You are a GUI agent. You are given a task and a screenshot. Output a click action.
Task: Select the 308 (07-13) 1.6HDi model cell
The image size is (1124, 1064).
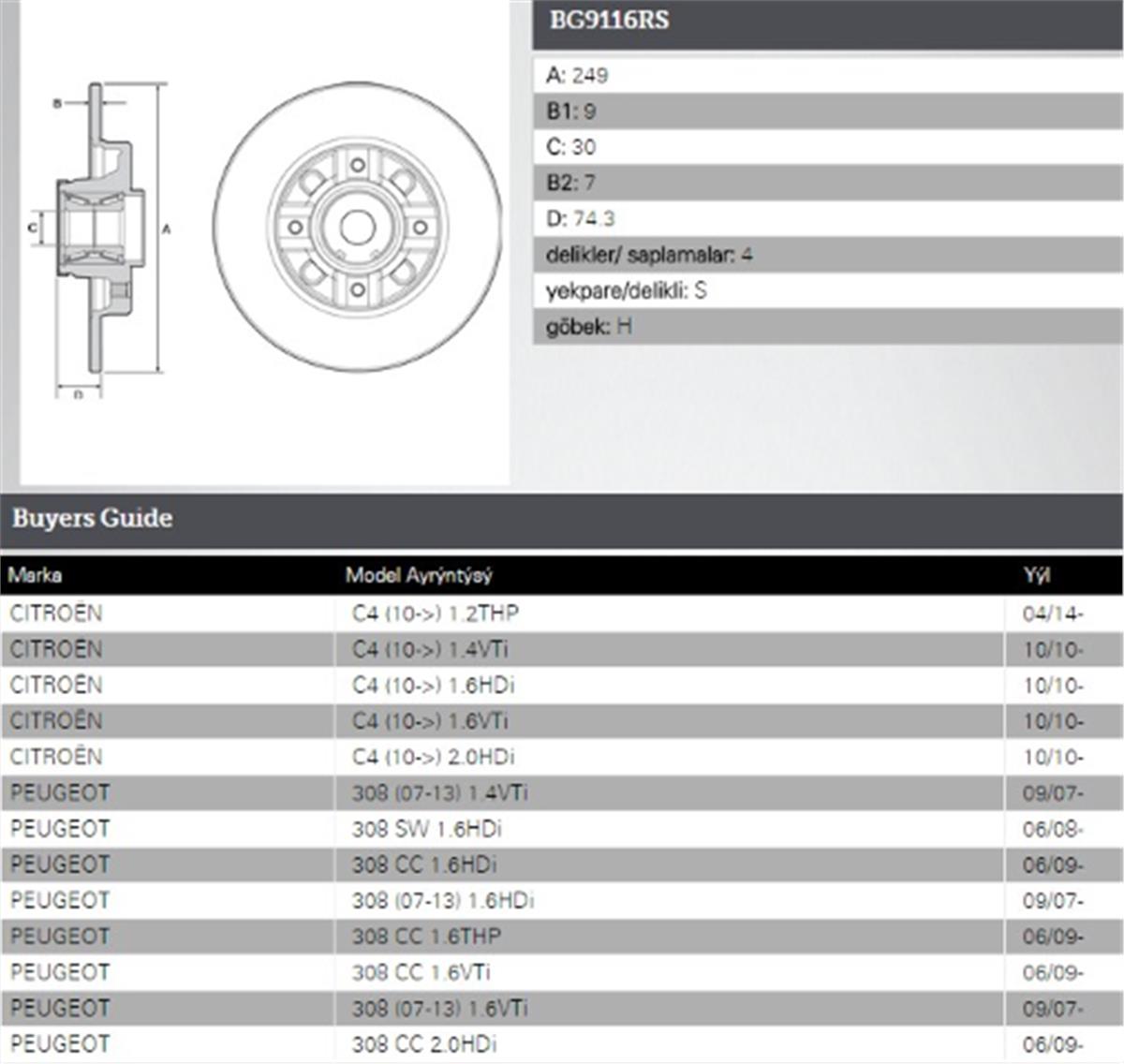pyautogui.click(x=670, y=900)
